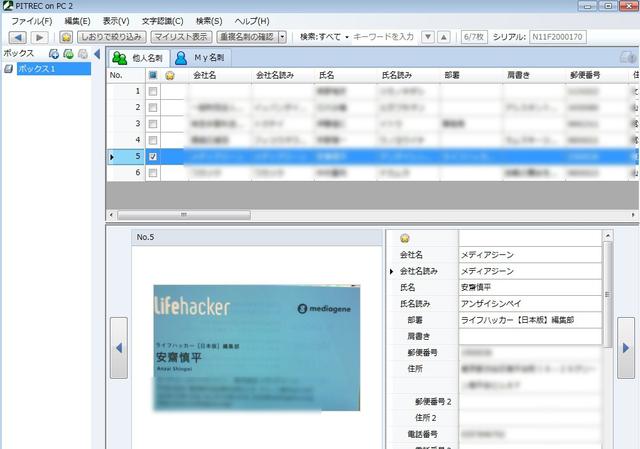Click マイリスト表示 button
The height and width of the screenshot is (449, 640).
coord(181,37)
